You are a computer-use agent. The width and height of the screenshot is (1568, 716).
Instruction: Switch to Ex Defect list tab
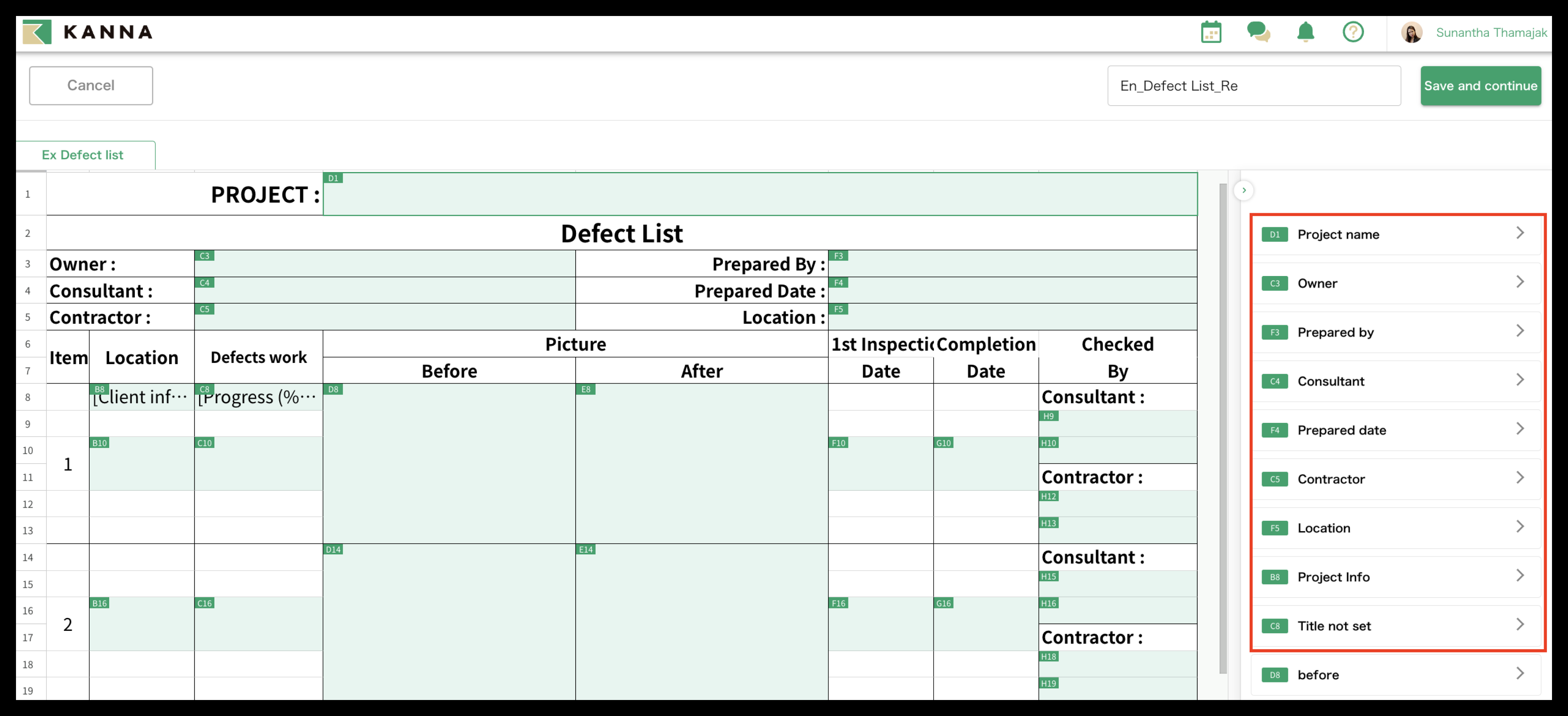point(83,155)
